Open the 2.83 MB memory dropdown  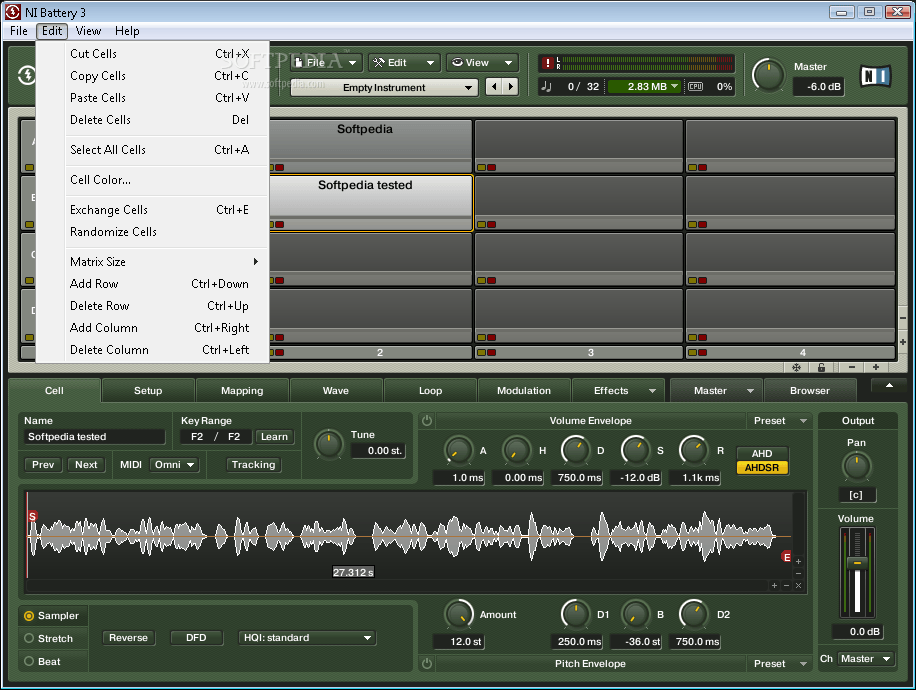tap(645, 86)
